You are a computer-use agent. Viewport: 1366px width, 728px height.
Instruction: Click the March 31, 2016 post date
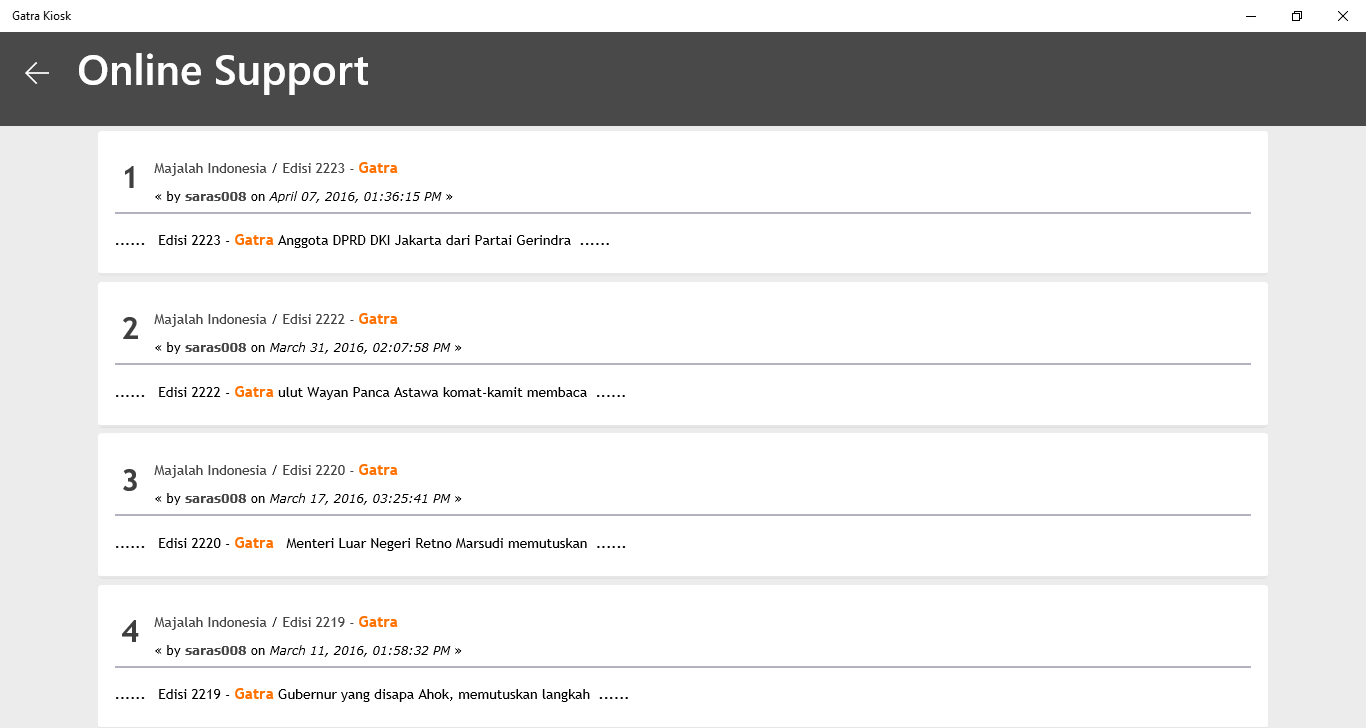(x=360, y=348)
